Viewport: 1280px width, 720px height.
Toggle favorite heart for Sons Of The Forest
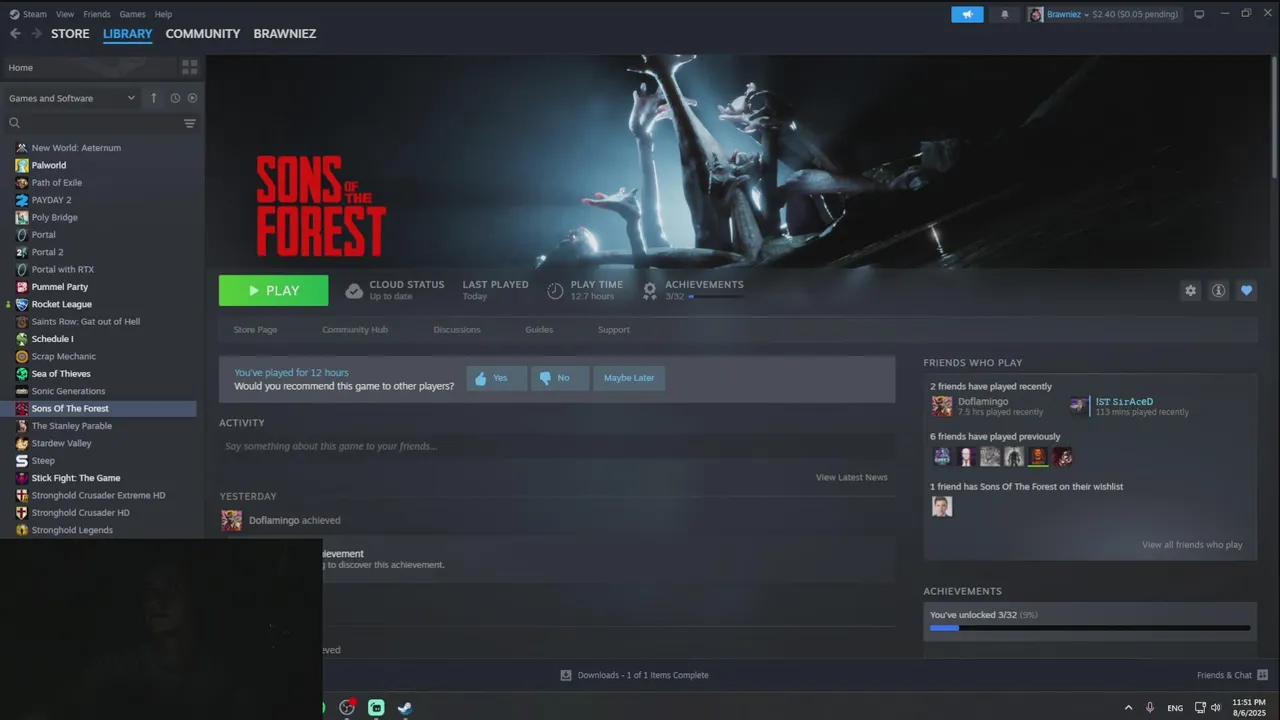1246,290
